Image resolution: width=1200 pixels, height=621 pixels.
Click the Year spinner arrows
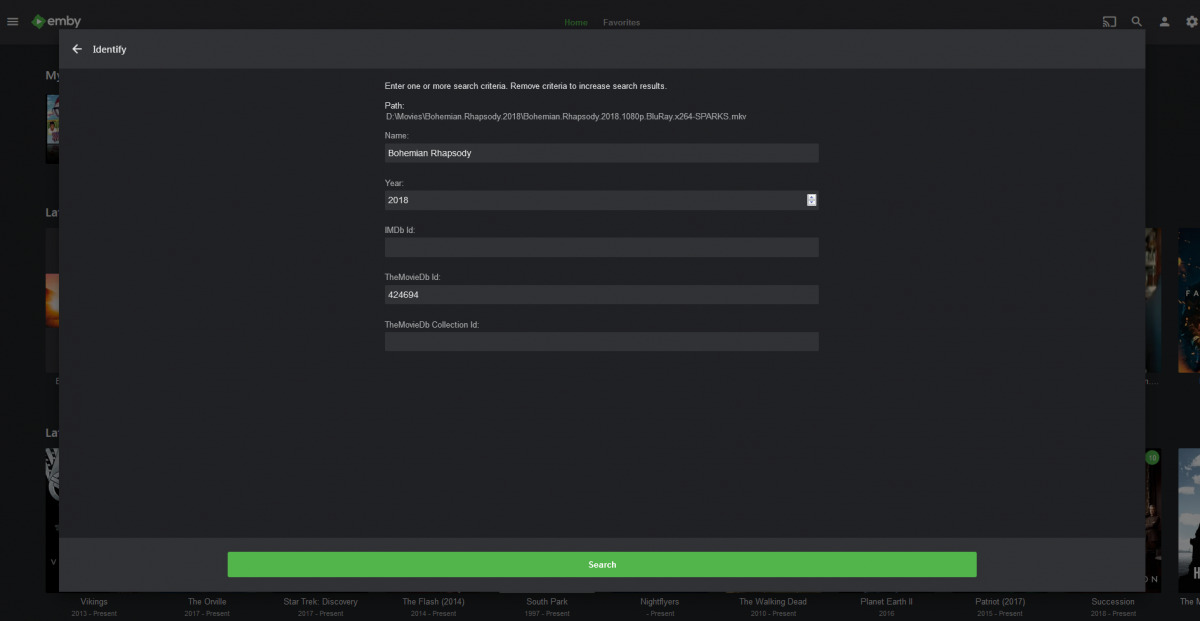pyautogui.click(x=812, y=200)
